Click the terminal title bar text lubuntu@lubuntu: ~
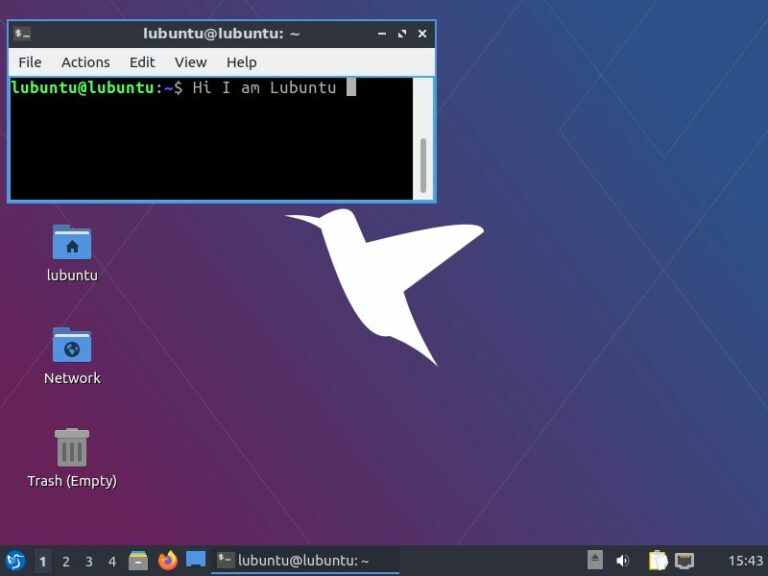This screenshot has height=576, width=768. (221, 34)
